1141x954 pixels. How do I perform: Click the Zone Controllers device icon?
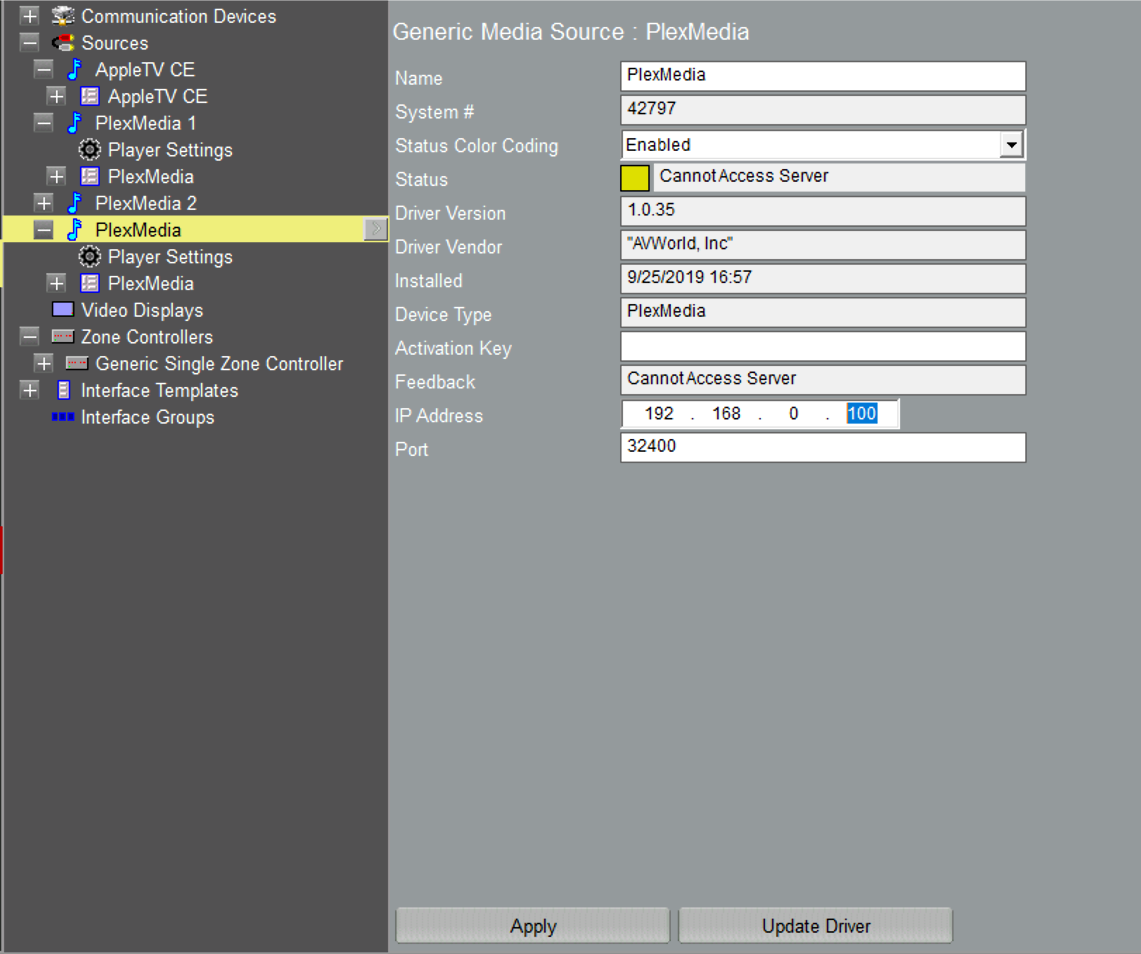tap(63, 336)
